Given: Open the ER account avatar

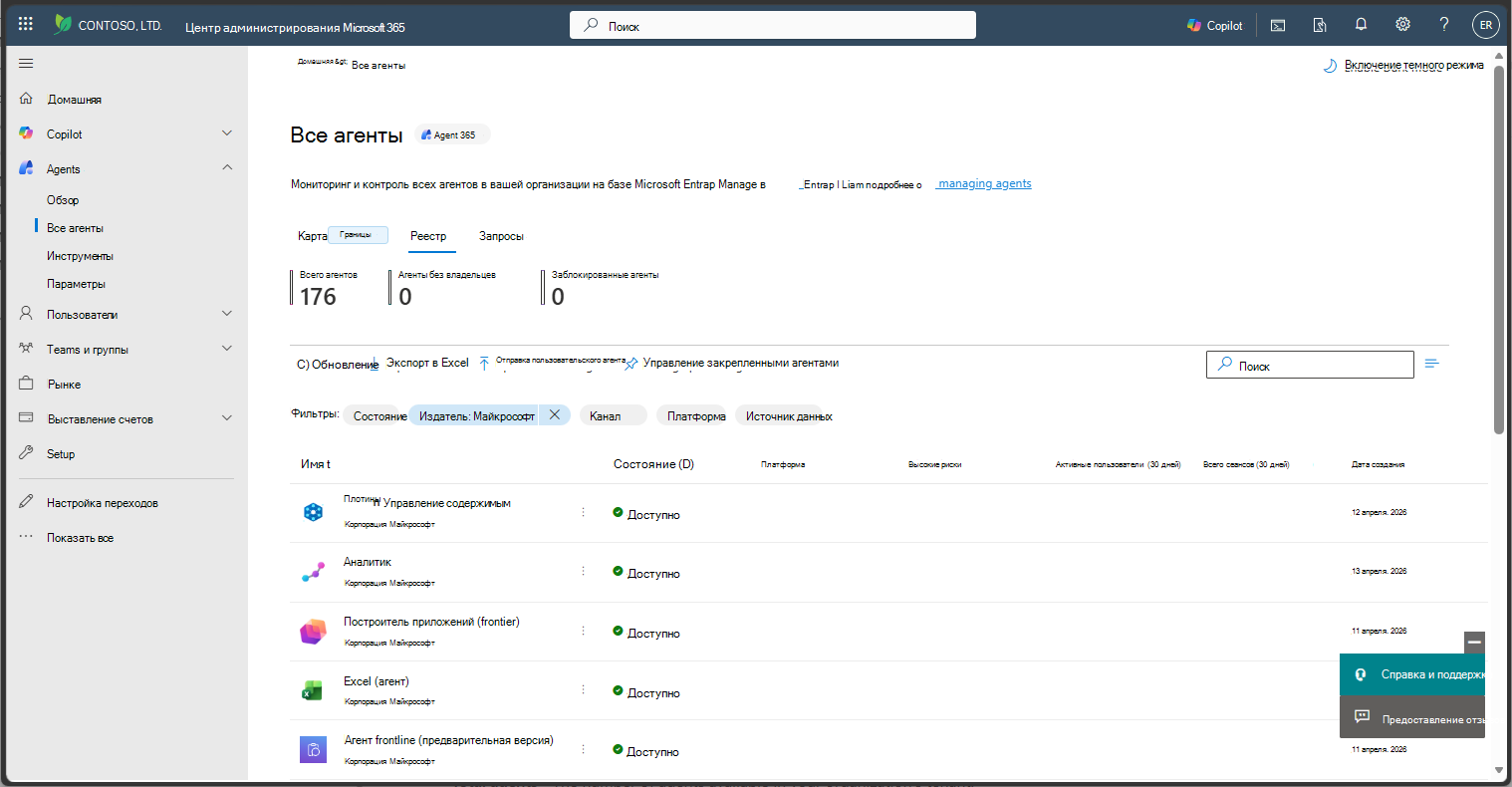Looking at the screenshot, I should (1486, 26).
